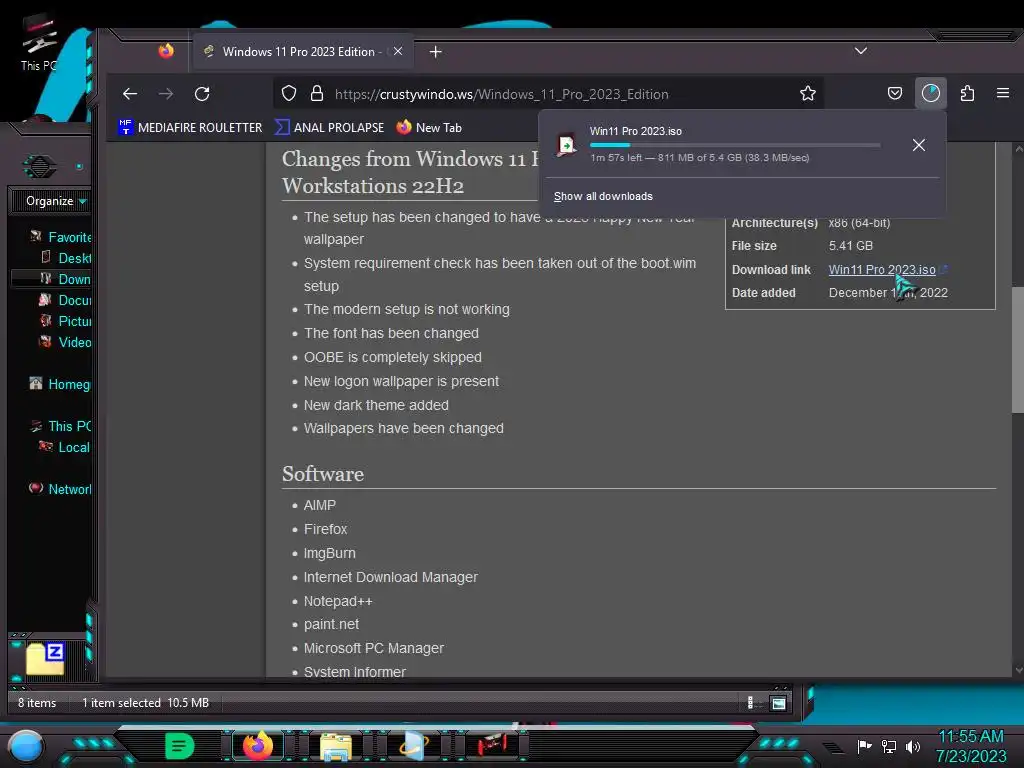
Task: Open the Pocket save icon
Action: tap(895, 93)
